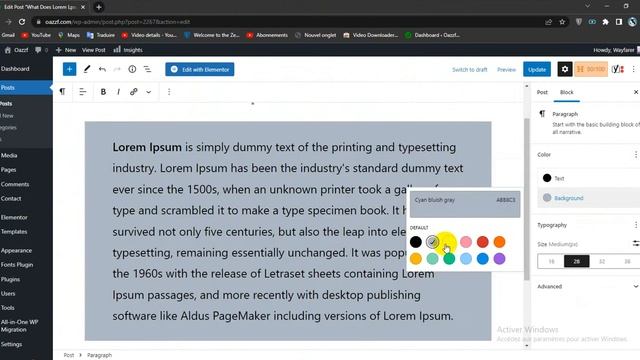Open the settings gear panel
This screenshot has width=640, height=360.
[565, 69]
